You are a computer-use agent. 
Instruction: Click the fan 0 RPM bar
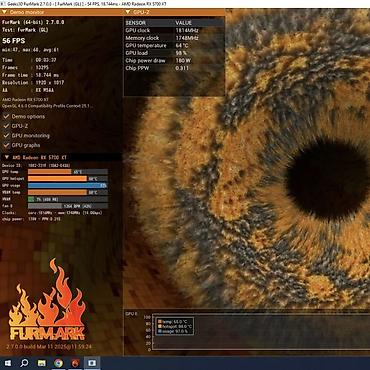point(68,206)
